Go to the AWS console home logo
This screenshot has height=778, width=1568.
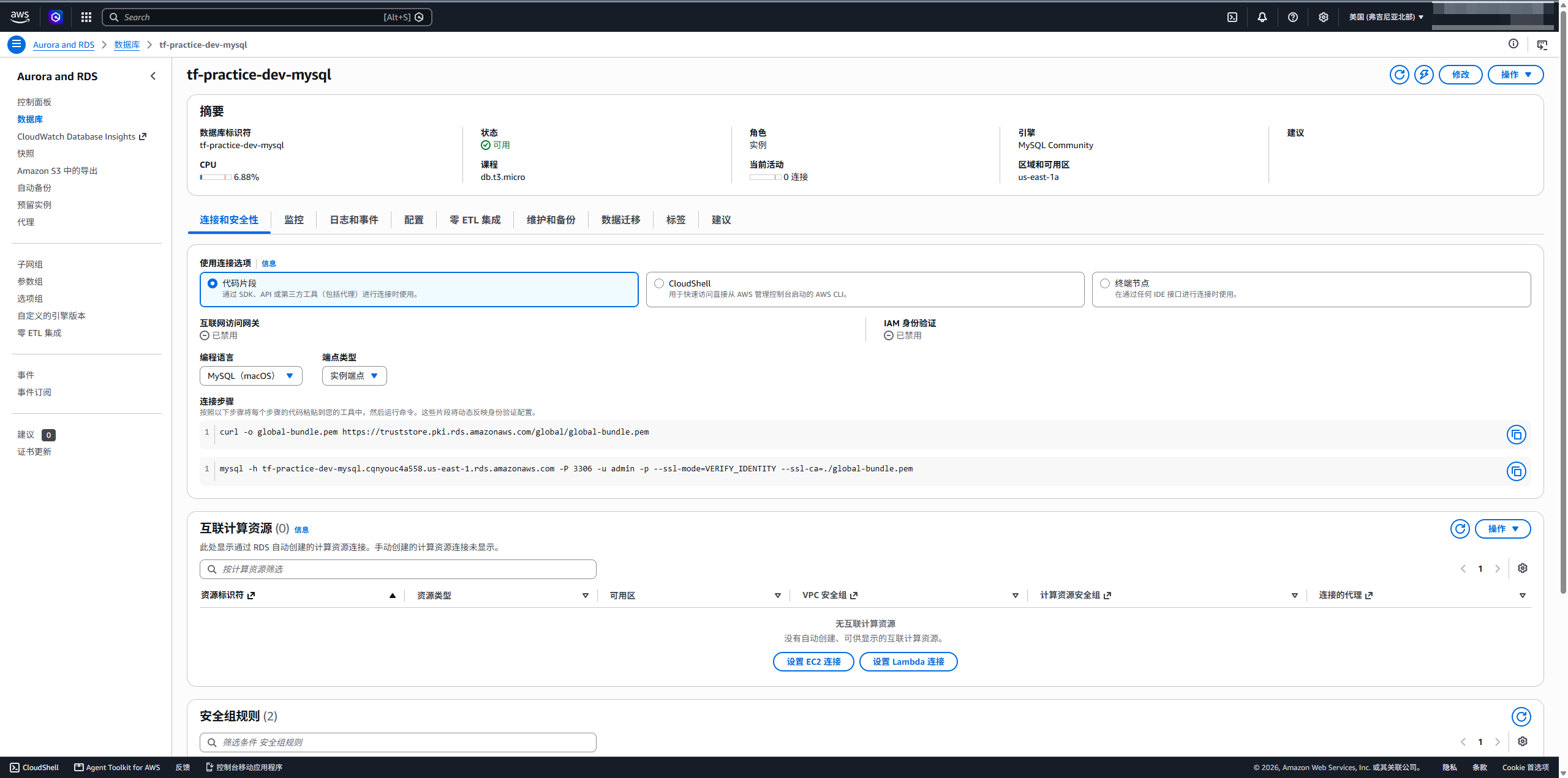[x=20, y=17]
